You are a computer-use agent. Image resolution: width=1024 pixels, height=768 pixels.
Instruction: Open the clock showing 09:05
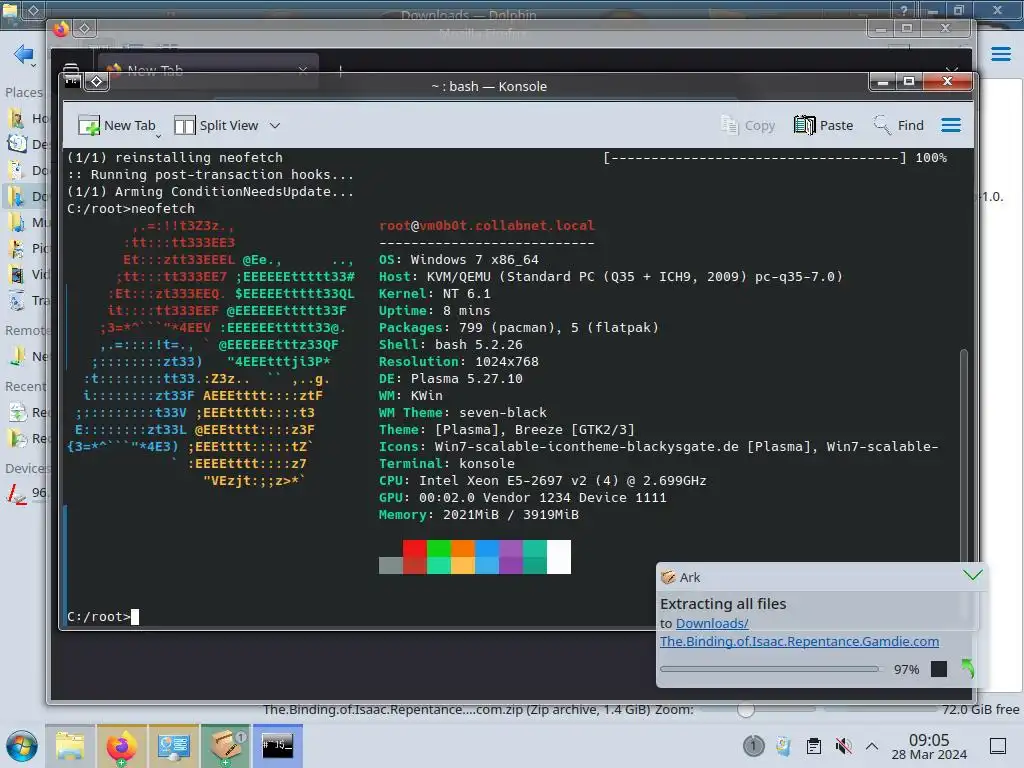point(929,746)
